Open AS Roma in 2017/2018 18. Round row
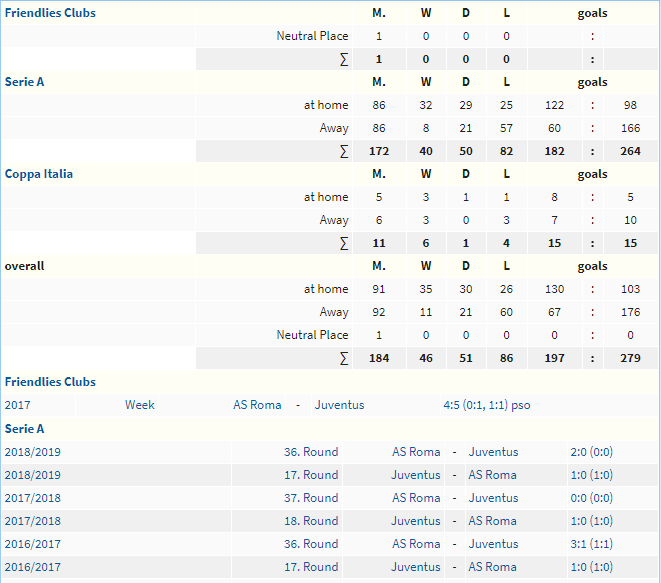Screen dimensions: 661x583 [492, 521]
